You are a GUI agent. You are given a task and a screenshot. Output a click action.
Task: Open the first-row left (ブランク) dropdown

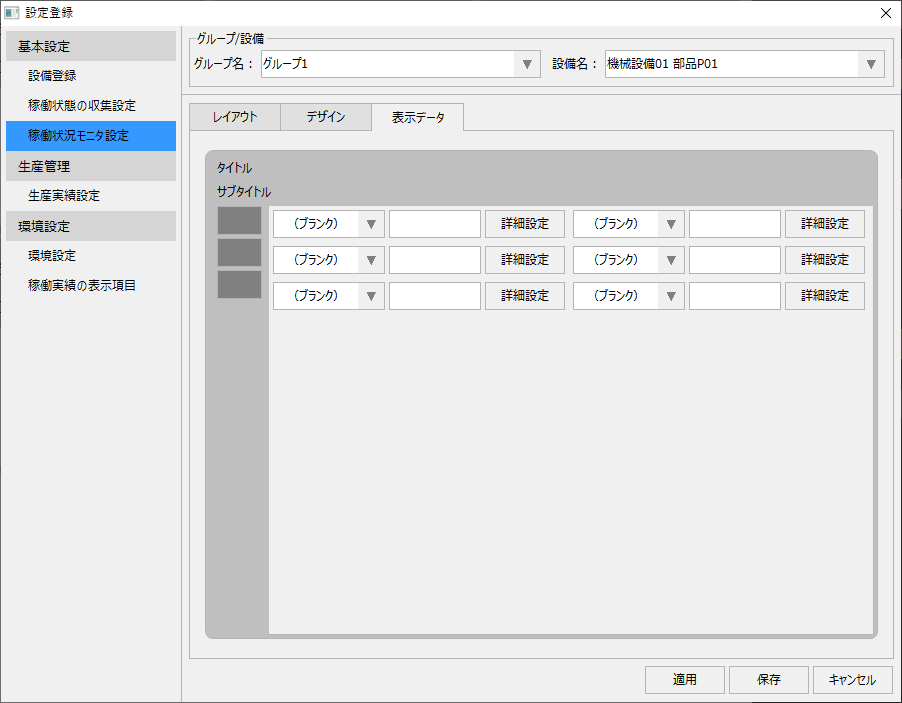tap(370, 223)
